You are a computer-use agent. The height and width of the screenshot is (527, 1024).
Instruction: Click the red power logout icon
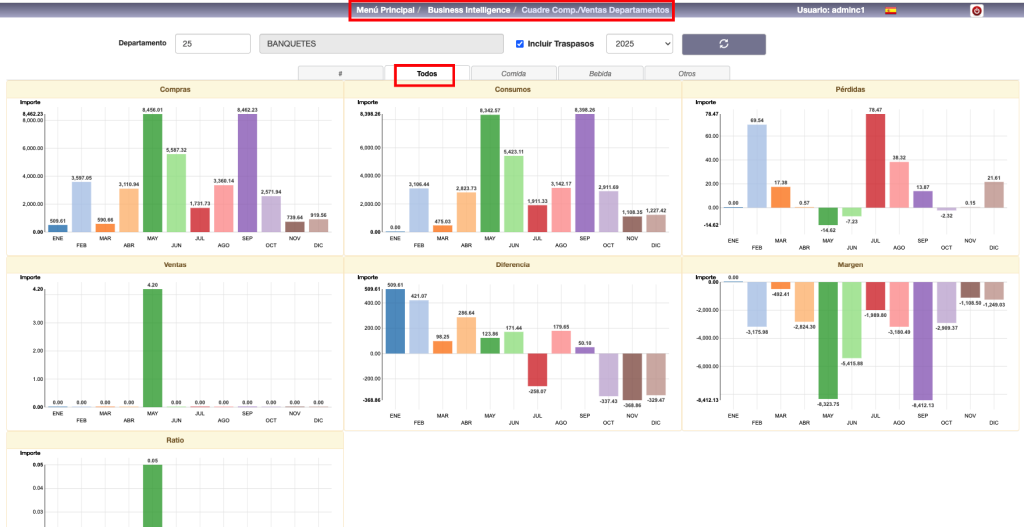[x=976, y=11]
